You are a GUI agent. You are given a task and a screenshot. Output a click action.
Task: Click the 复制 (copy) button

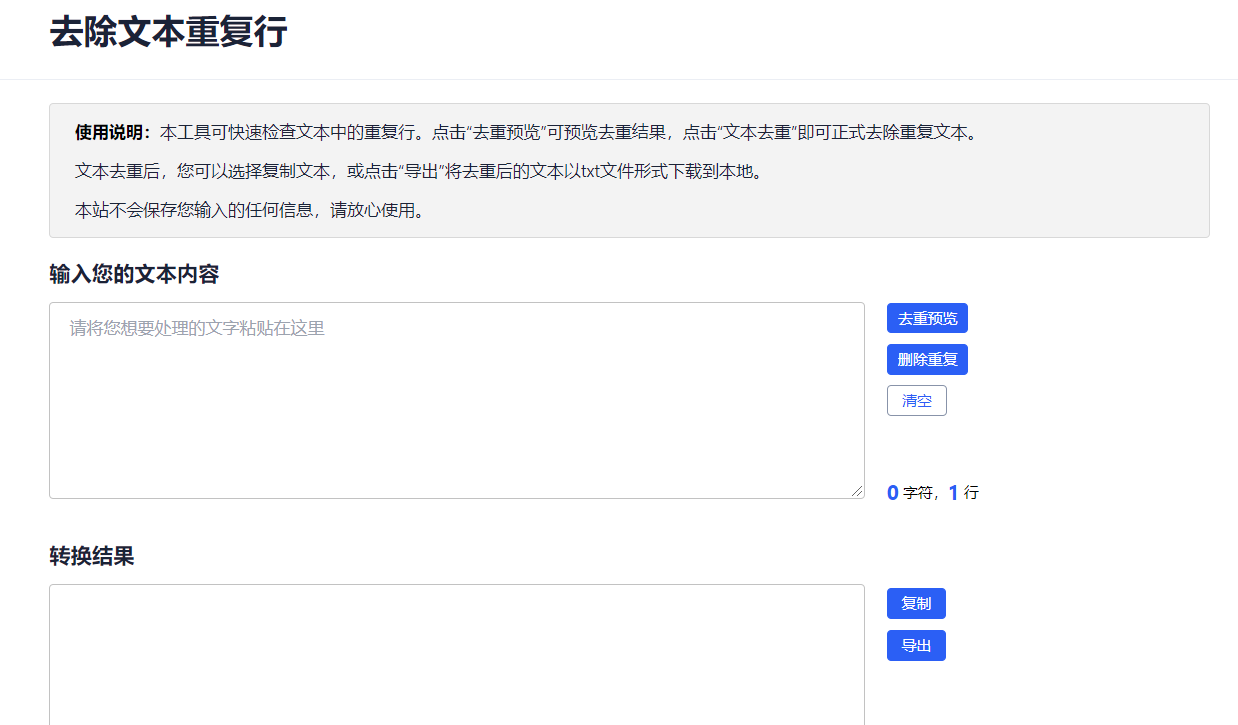tap(915, 603)
